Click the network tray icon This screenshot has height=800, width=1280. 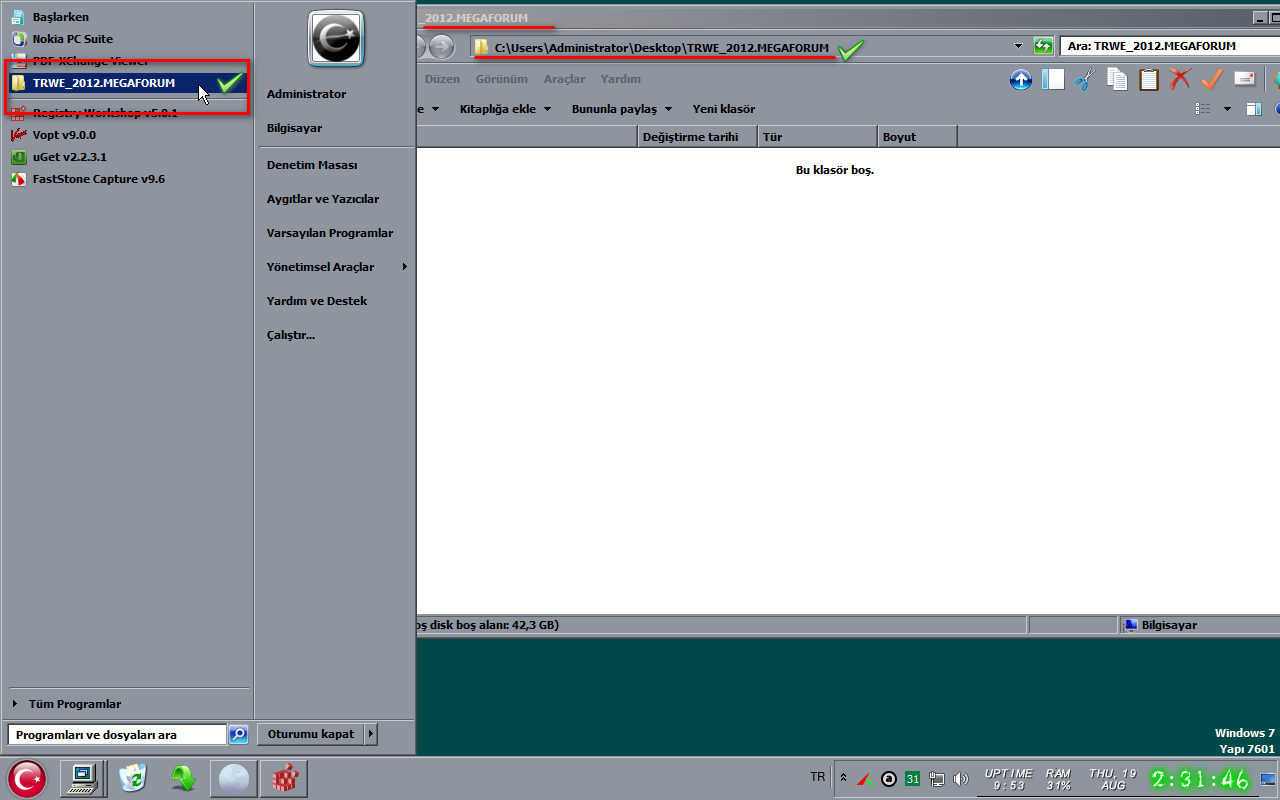(937, 778)
